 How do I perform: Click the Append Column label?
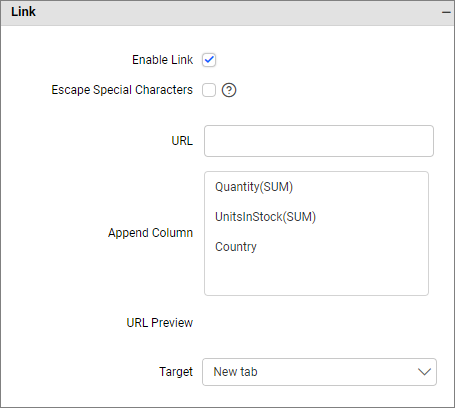click(x=150, y=233)
